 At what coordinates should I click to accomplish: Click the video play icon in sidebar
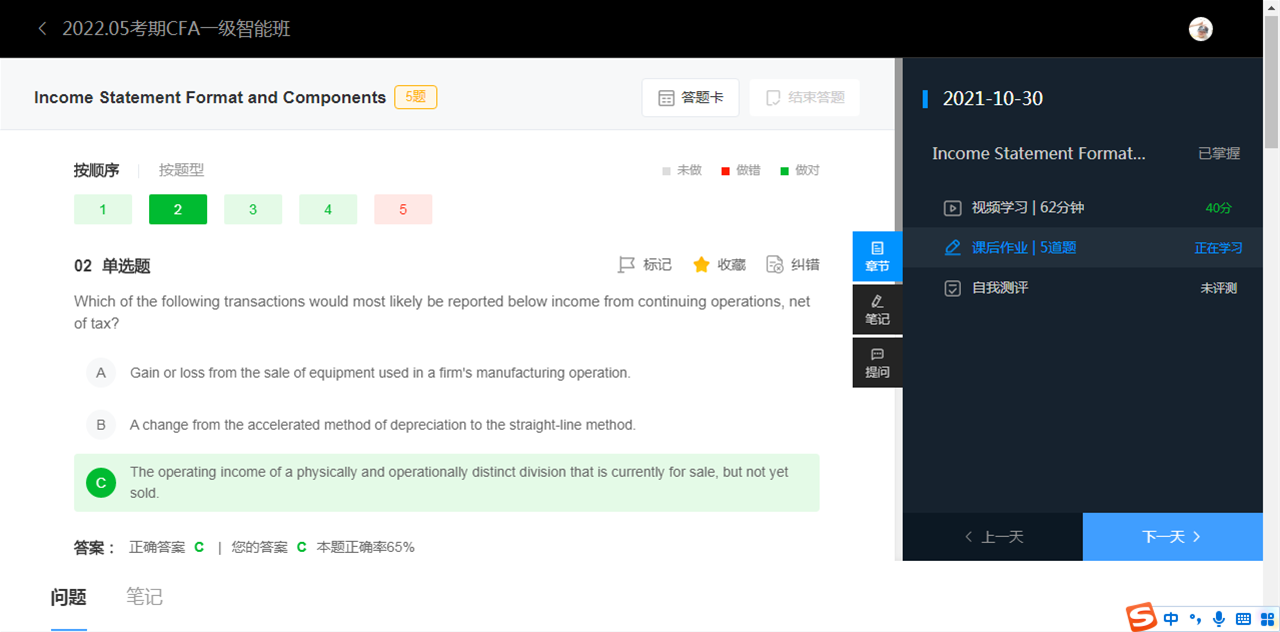point(953,208)
